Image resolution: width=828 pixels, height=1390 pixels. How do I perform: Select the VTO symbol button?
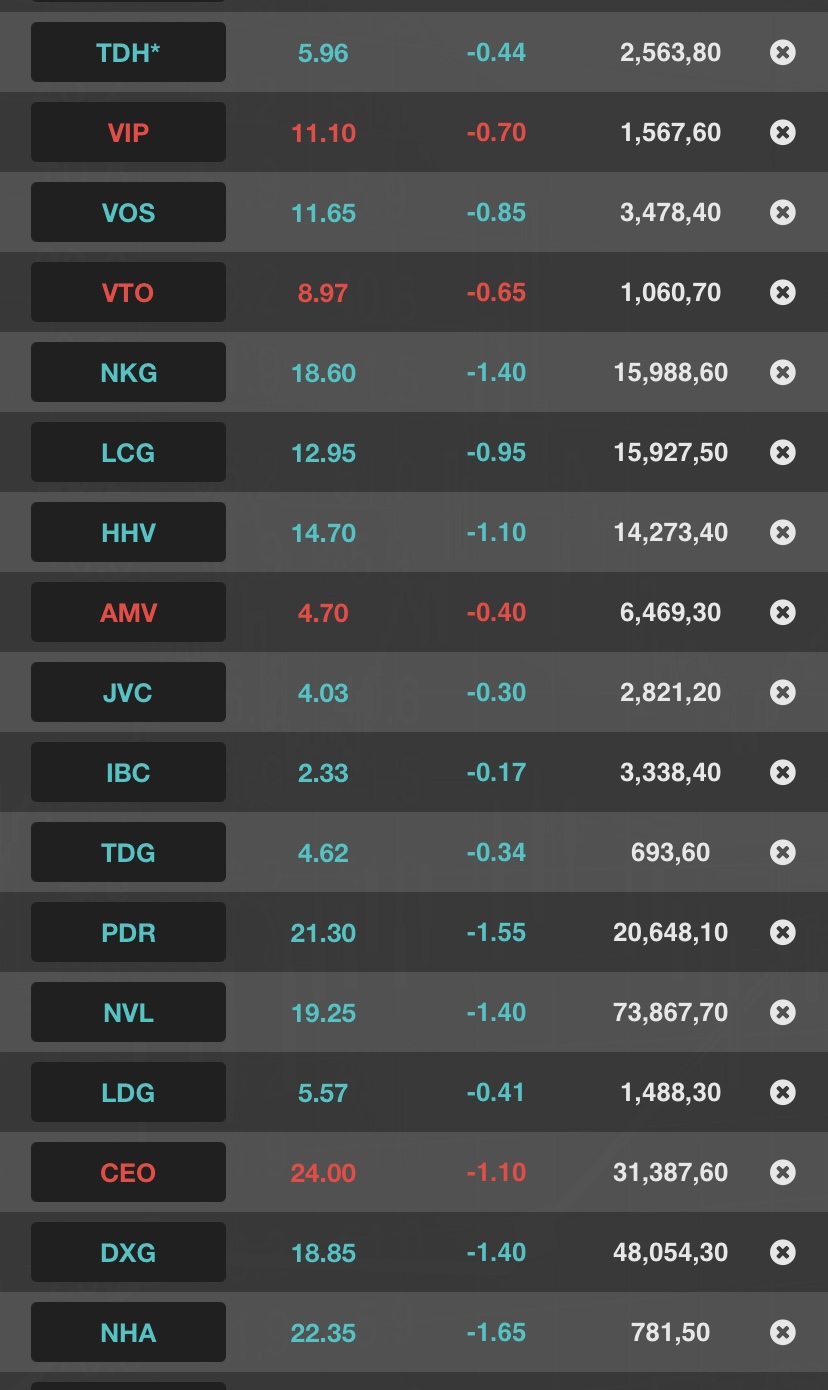[128, 292]
